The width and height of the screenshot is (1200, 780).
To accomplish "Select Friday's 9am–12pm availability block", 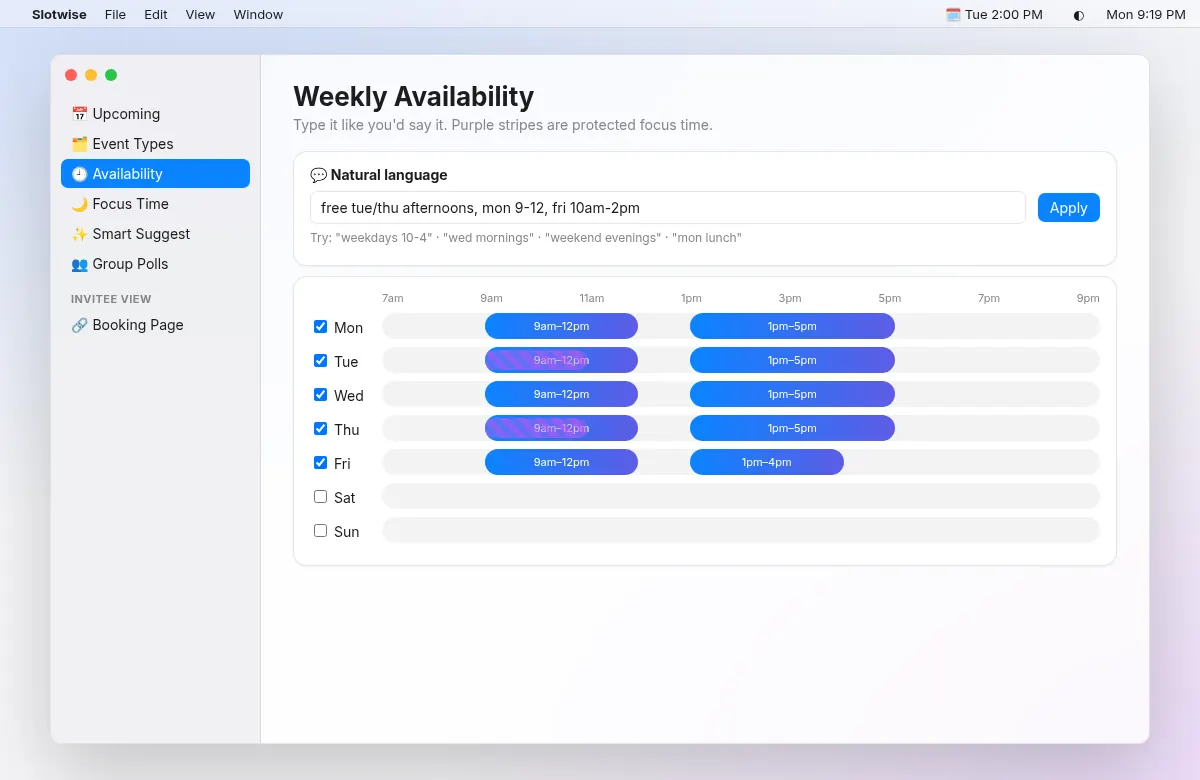I will pyautogui.click(x=561, y=462).
